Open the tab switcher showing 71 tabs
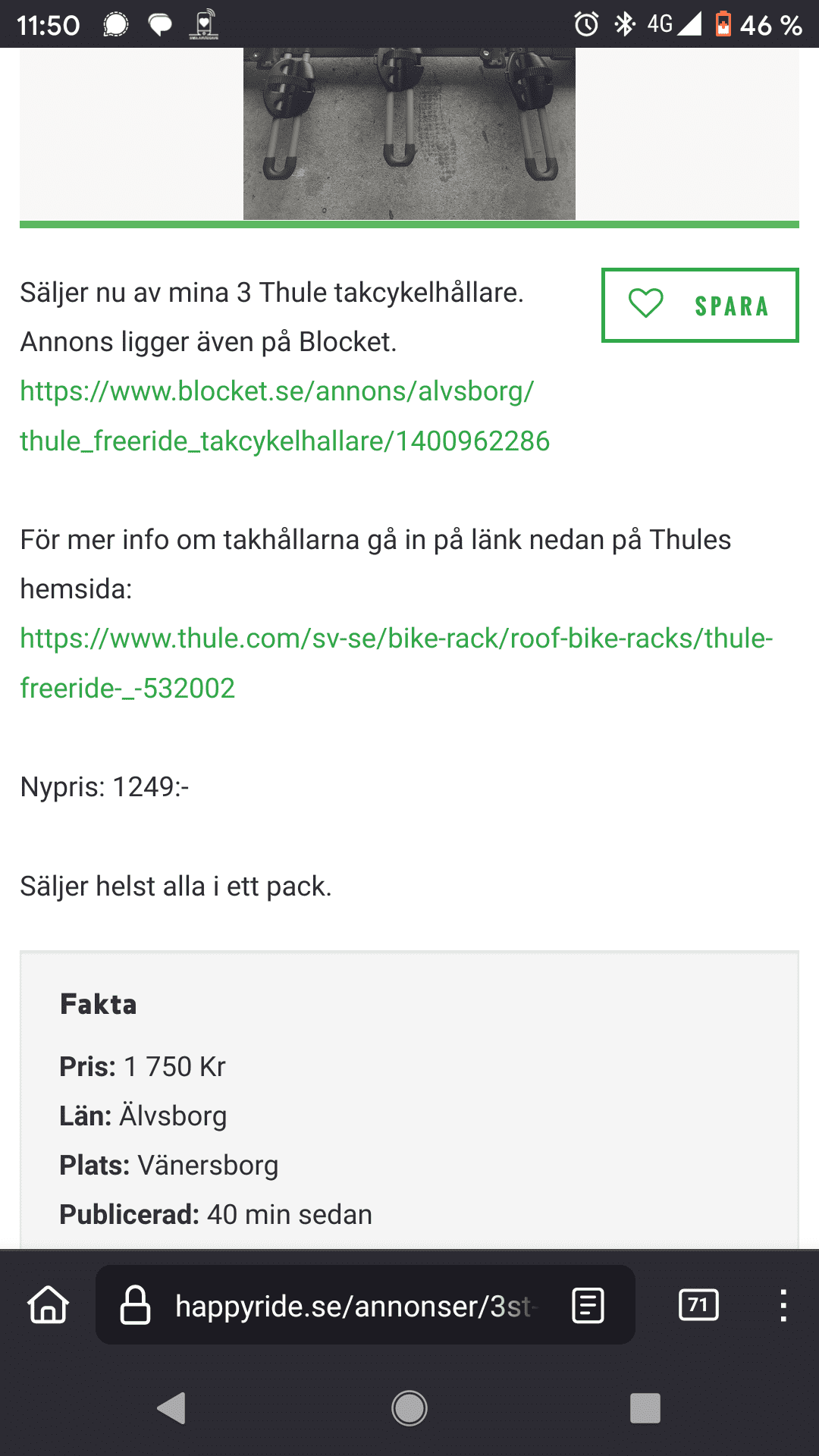This screenshot has height=1456, width=819. pyautogui.click(x=698, y=1305)
